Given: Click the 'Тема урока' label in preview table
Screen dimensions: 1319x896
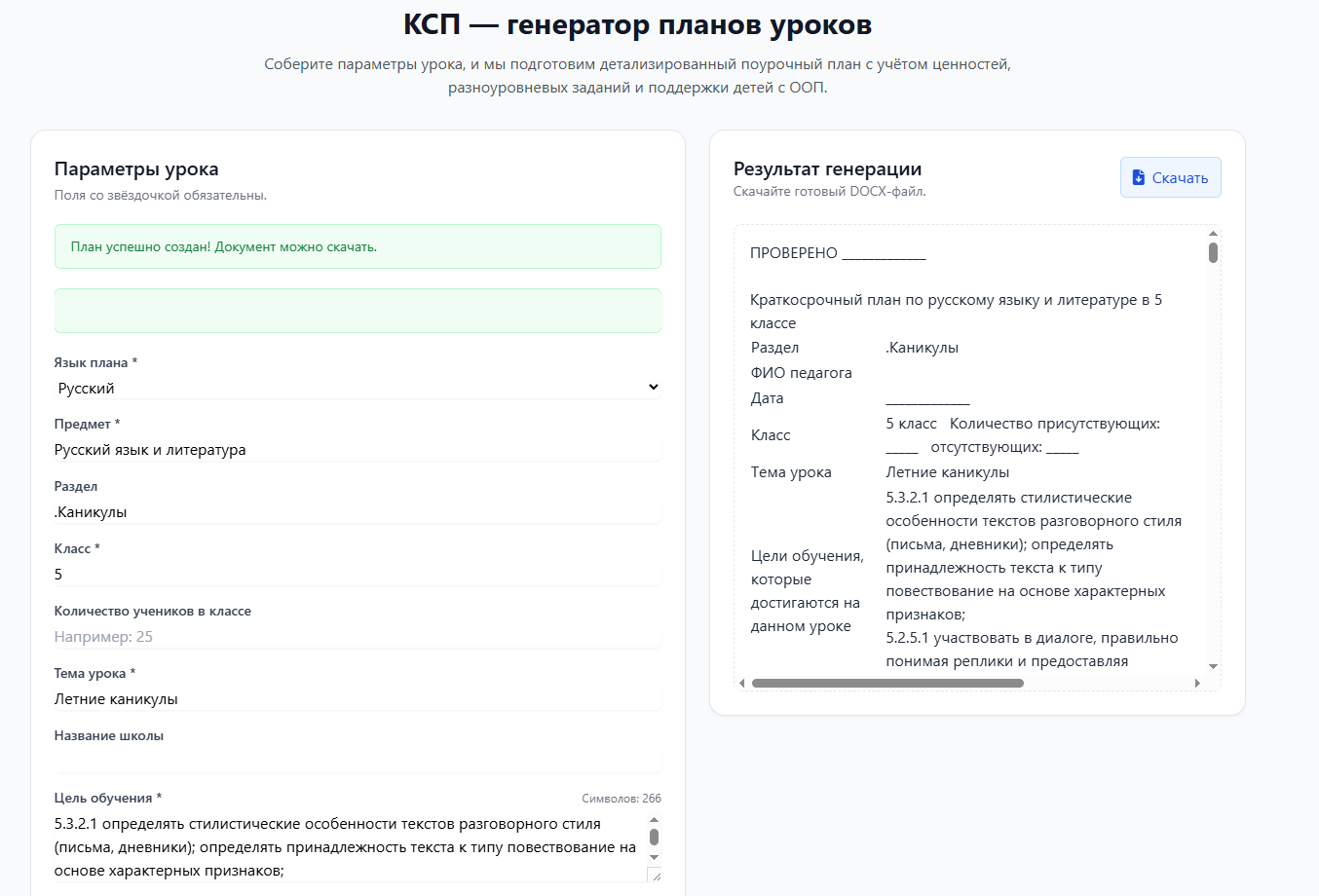Looking at the screenshot, I should point(791,472).
